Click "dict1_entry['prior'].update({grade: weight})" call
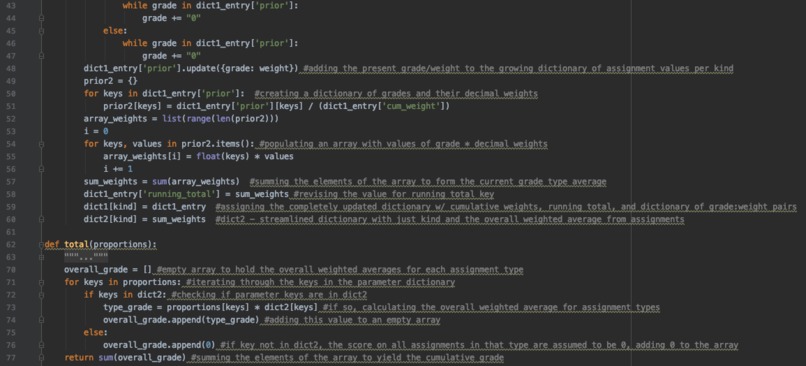 [x=191, y=68]
